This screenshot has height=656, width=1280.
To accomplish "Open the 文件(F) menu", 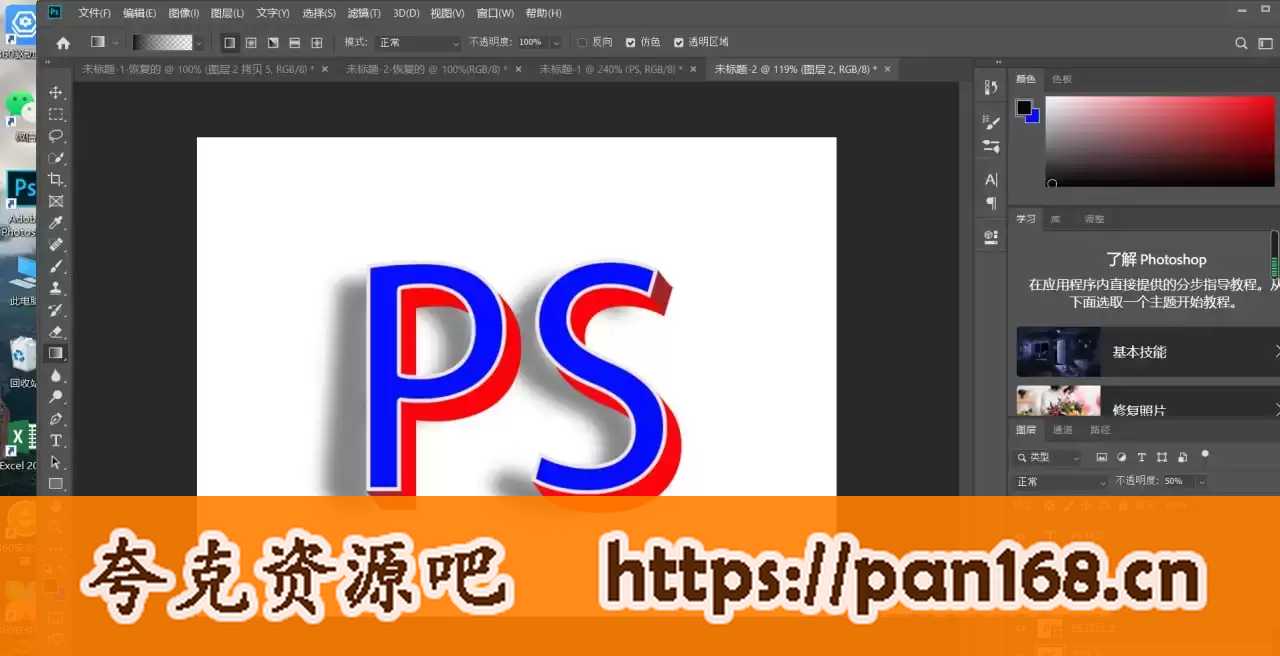I will 94,13.
